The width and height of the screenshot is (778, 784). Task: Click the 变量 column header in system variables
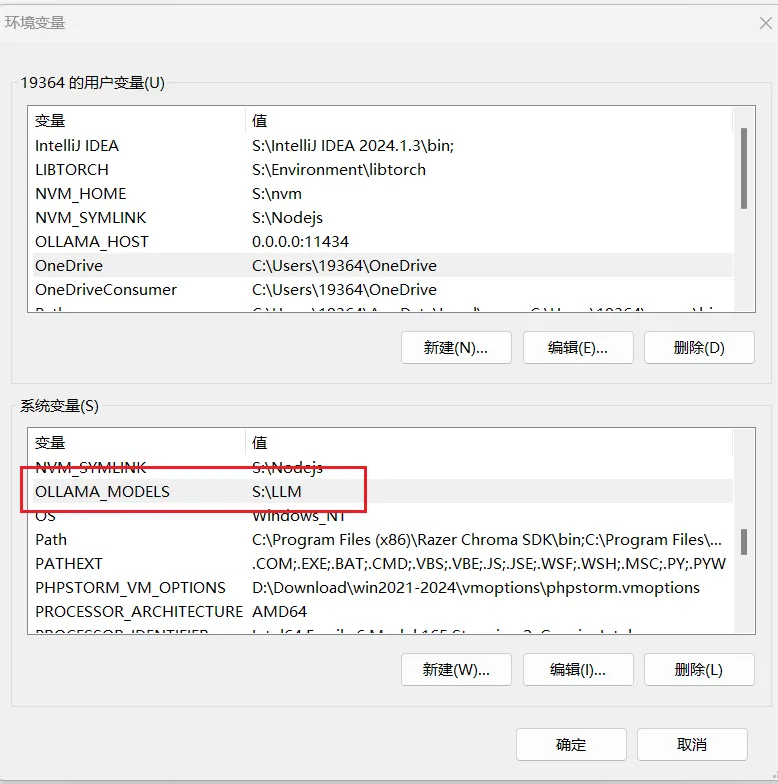(50, 442)
